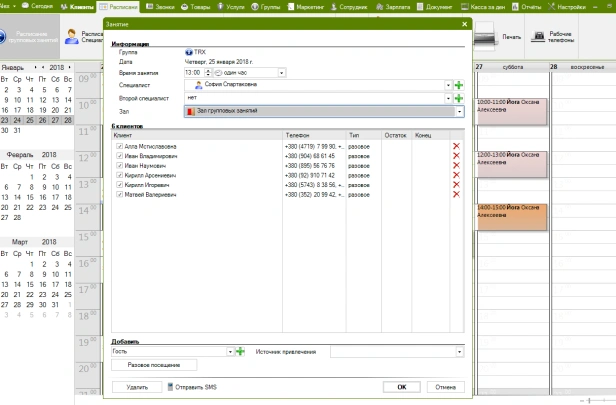Add a second specialist via green plus
Screen dimensions: 616x405
coord(458,98)
